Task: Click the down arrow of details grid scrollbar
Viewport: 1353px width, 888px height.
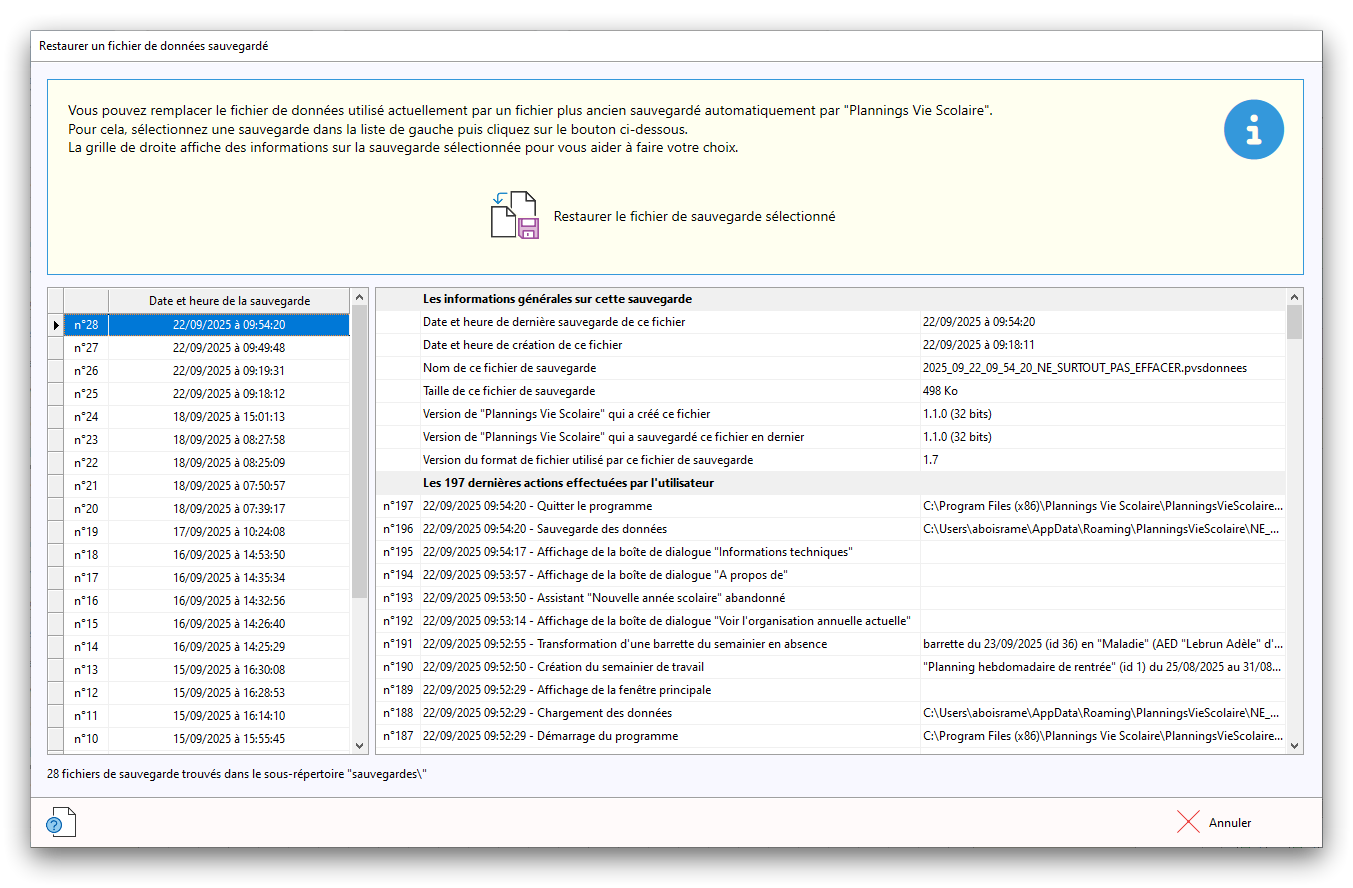Action: pos(1294,745)
